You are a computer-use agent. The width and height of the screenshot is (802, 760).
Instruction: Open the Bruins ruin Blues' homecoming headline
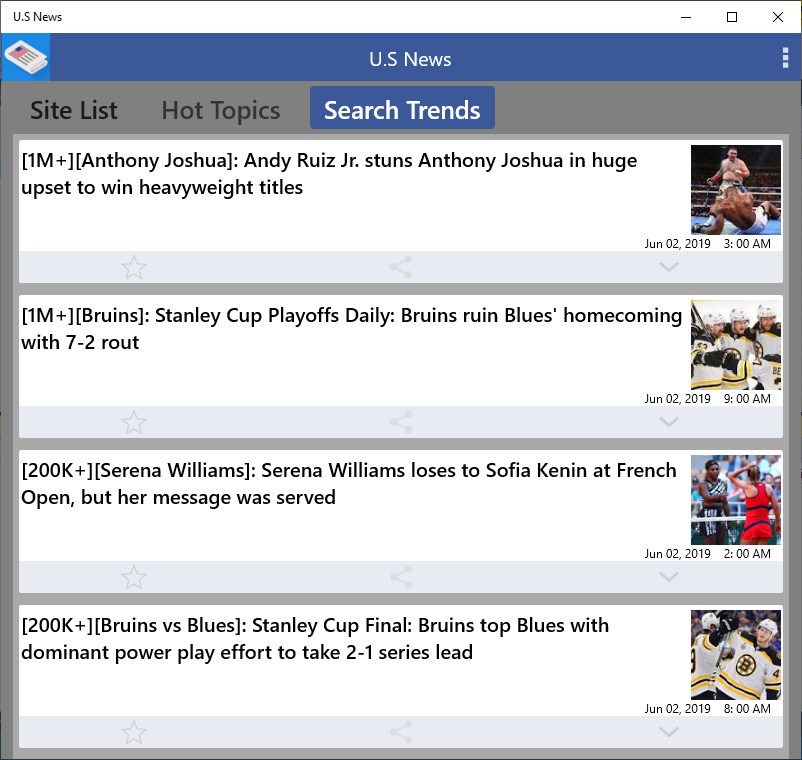click(351, 329)
